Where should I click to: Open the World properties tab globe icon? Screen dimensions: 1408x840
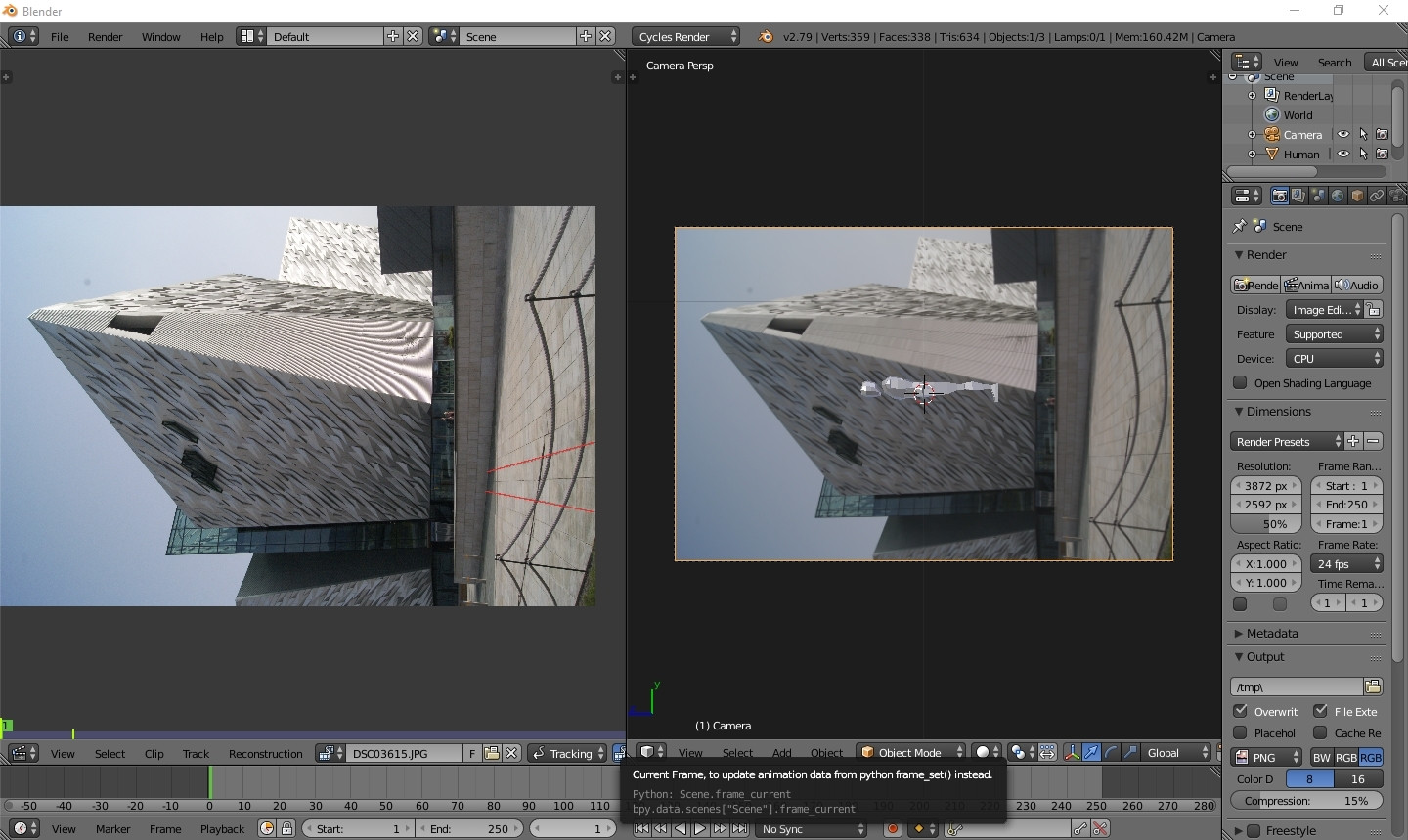point(1338,196)
